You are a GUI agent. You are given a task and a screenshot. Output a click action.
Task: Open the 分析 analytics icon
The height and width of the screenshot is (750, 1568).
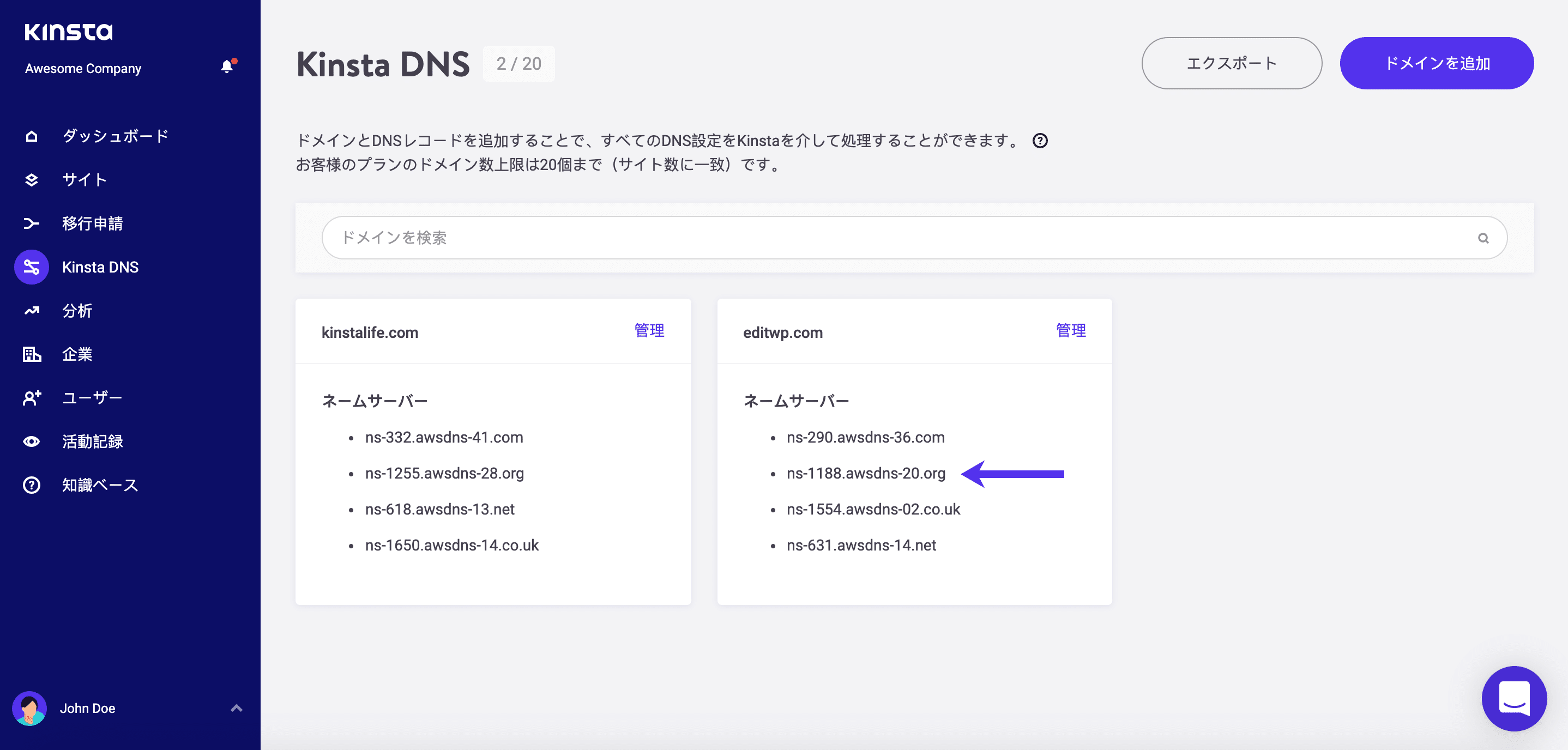point(31,311)
